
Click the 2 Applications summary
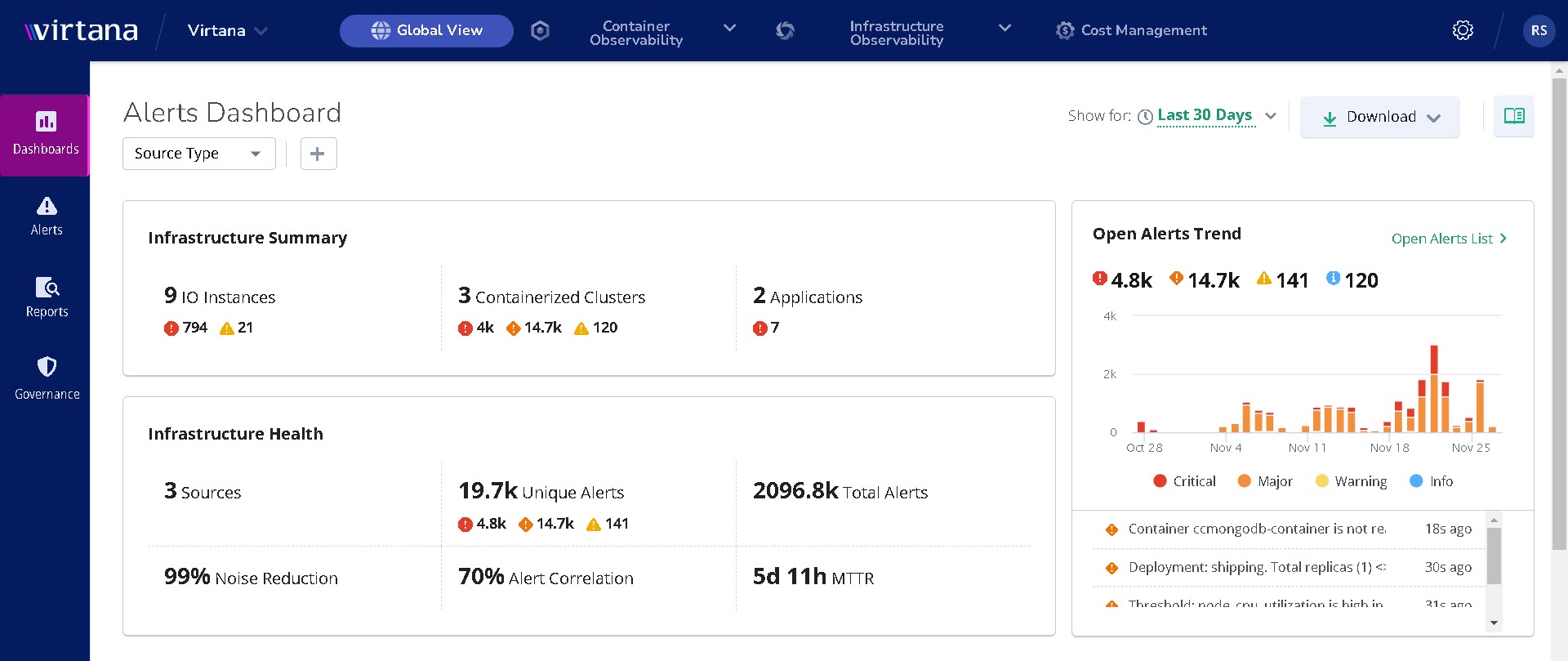tap(808, 296)
